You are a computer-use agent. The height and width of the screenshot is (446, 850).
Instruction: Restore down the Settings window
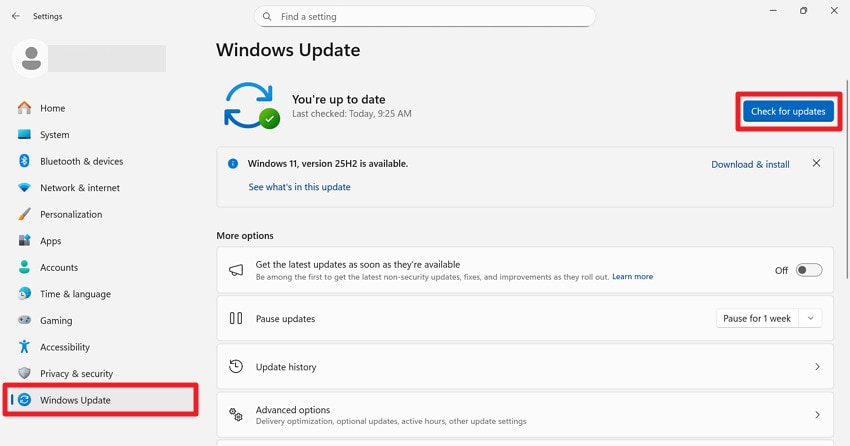coord(803,11)
